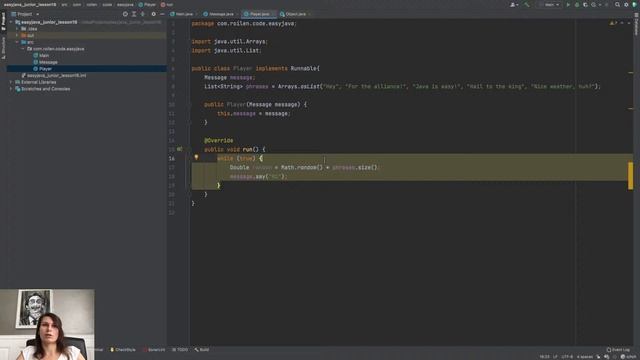Click the green Run button

click(568, 4)
